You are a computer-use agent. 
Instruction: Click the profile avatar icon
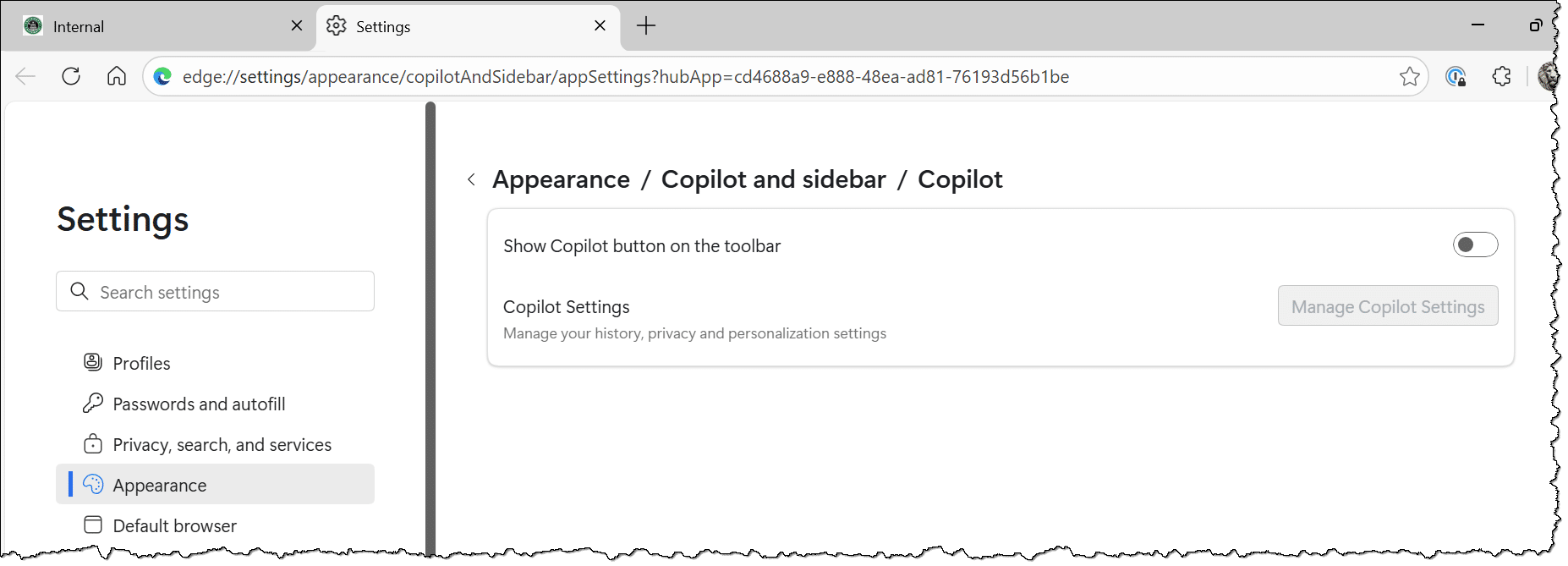click(x=1548, y=77)
